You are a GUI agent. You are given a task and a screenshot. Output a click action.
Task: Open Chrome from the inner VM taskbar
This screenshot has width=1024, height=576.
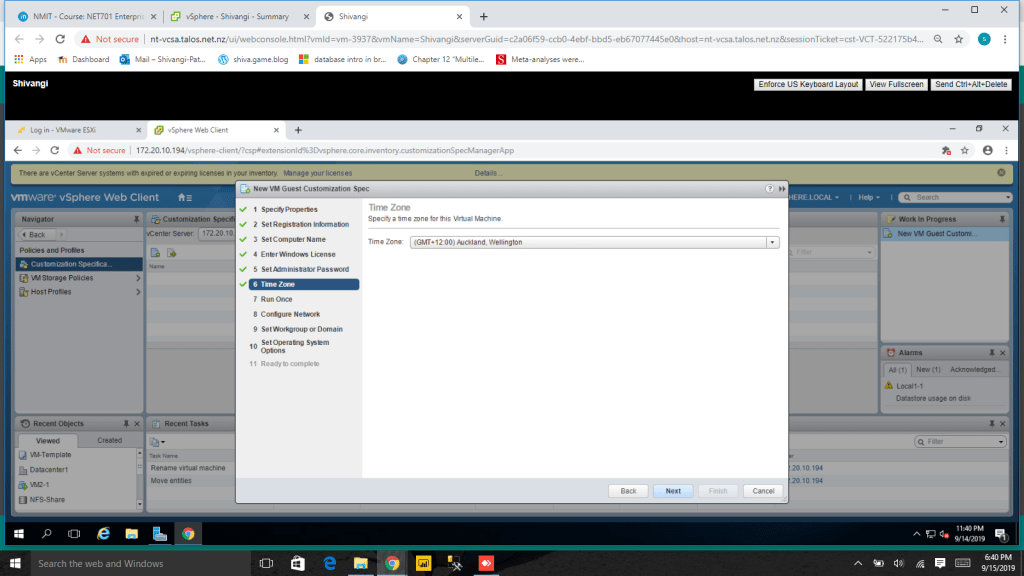[187, 534]
